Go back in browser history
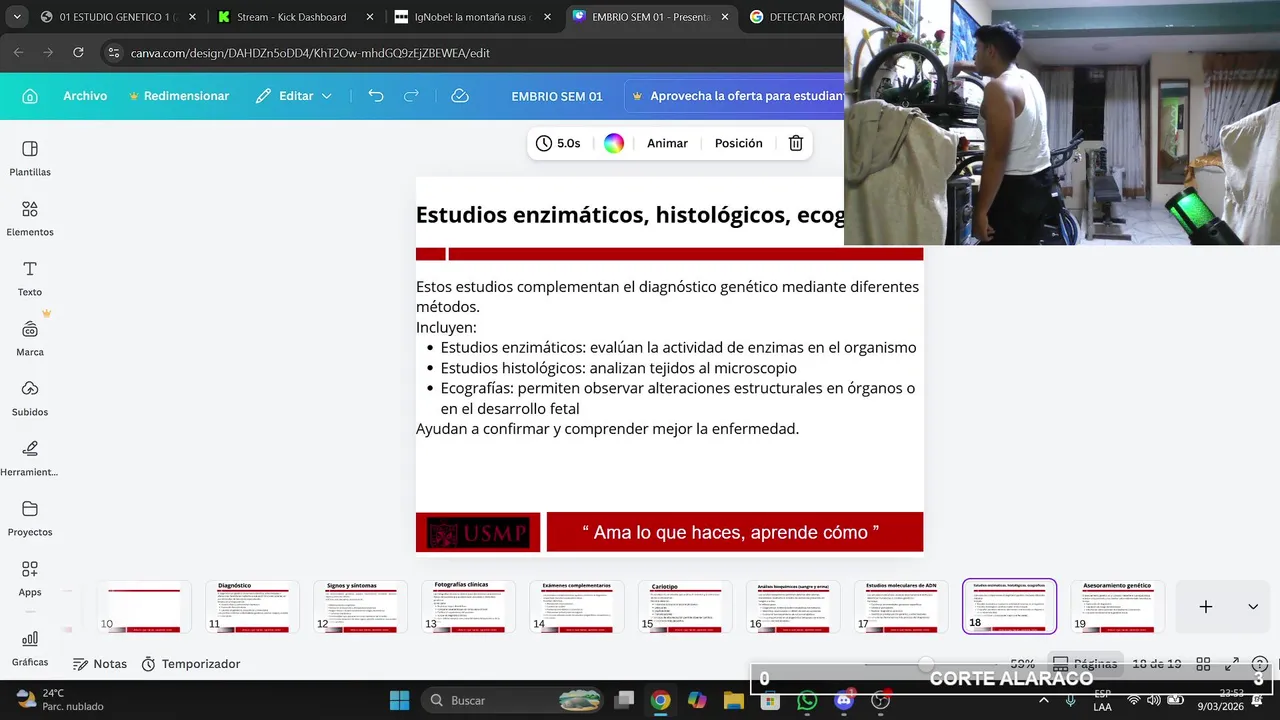 pyautogui.click(x=19, y=53)
